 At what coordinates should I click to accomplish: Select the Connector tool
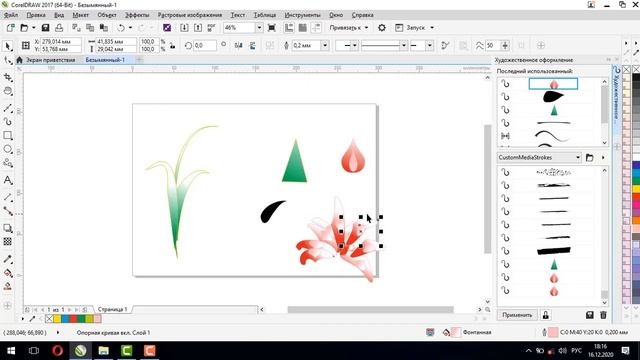(8, 211)
